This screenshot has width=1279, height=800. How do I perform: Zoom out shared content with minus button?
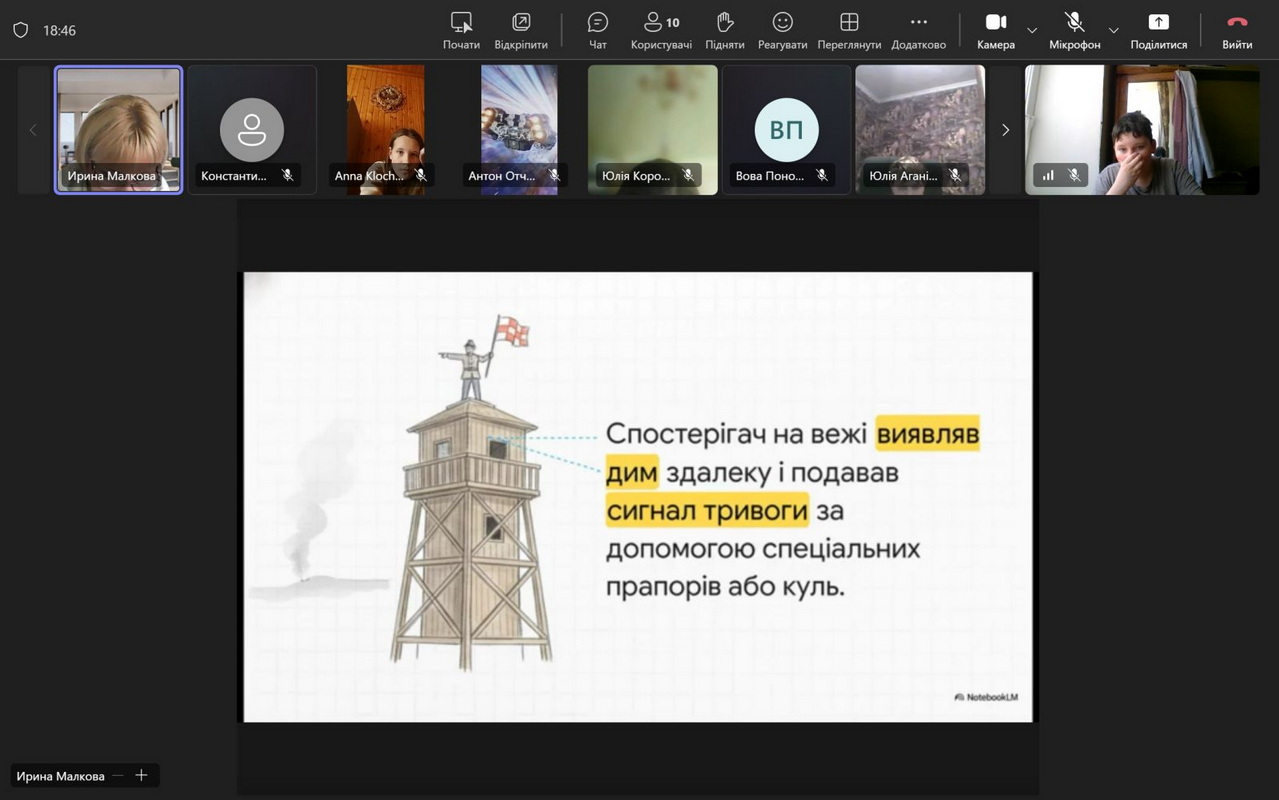click(118, 775)
